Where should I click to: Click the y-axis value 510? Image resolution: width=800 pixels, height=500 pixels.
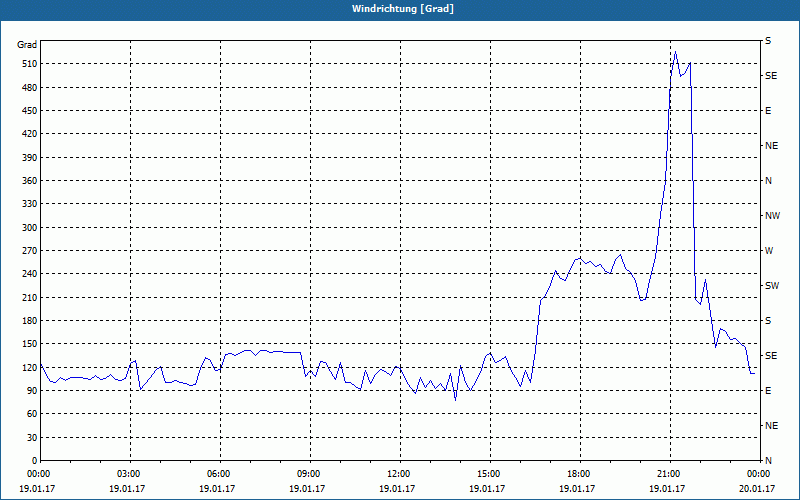pos(30,64)
